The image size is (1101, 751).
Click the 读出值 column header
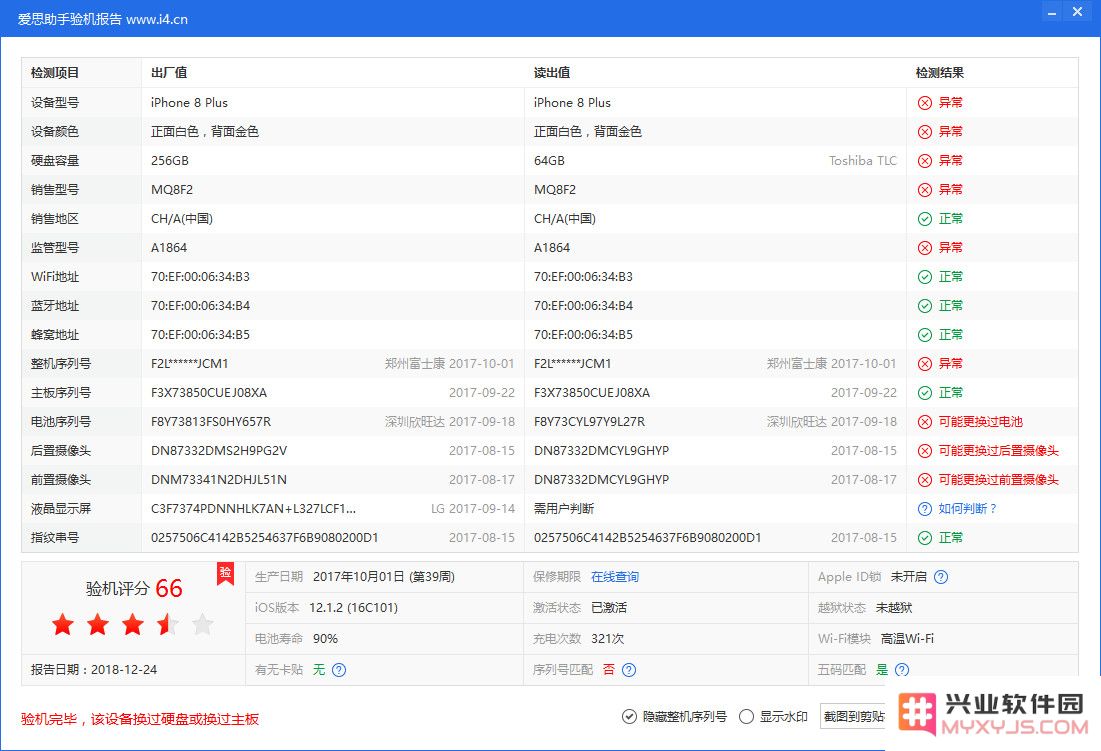tap(552, 73)
